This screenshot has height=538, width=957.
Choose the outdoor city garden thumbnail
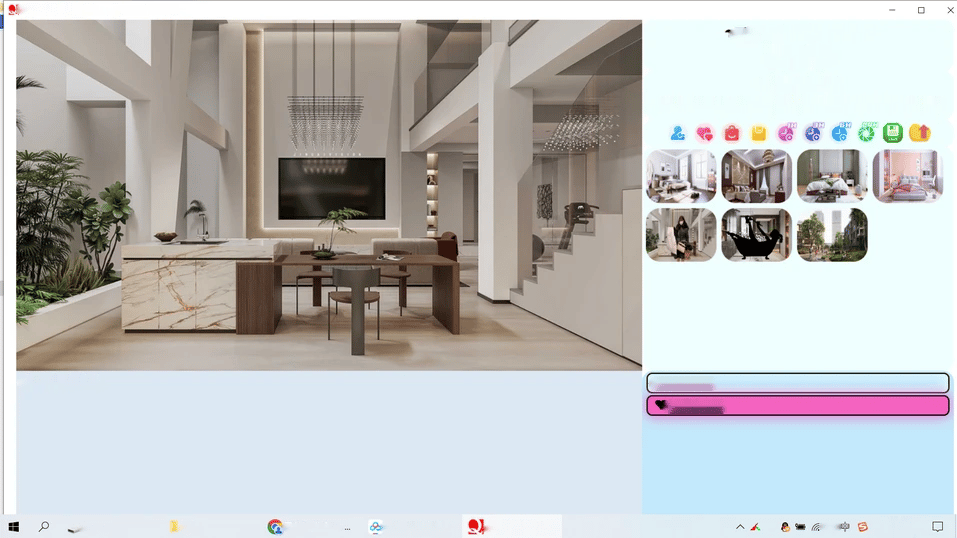click(832, 234)
